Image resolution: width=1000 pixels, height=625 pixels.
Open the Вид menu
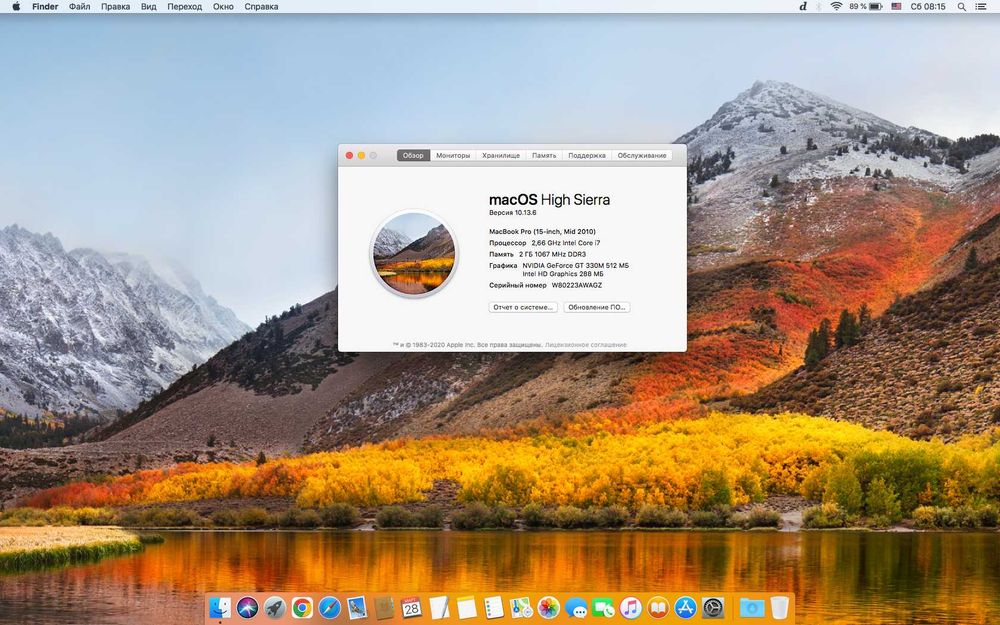click(x=149, y=6)
